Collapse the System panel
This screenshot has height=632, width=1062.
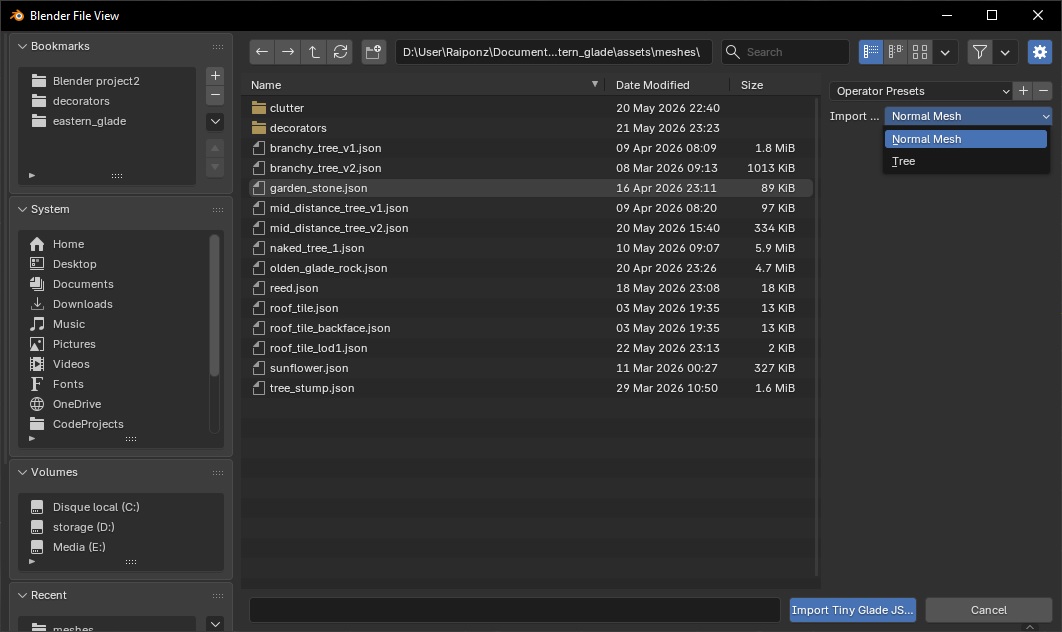coord(22,209)
